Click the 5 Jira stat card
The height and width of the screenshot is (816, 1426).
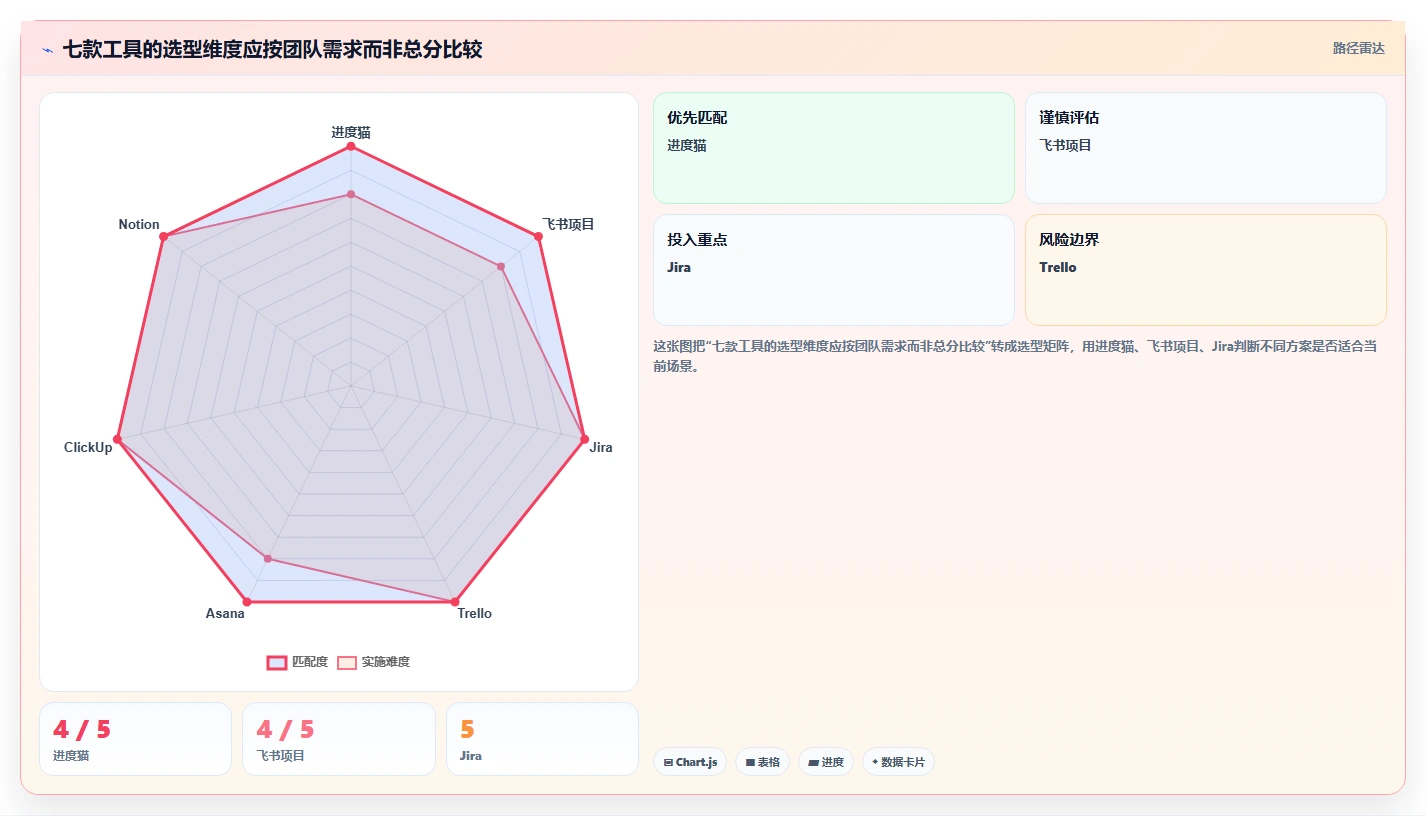point(542,739)
